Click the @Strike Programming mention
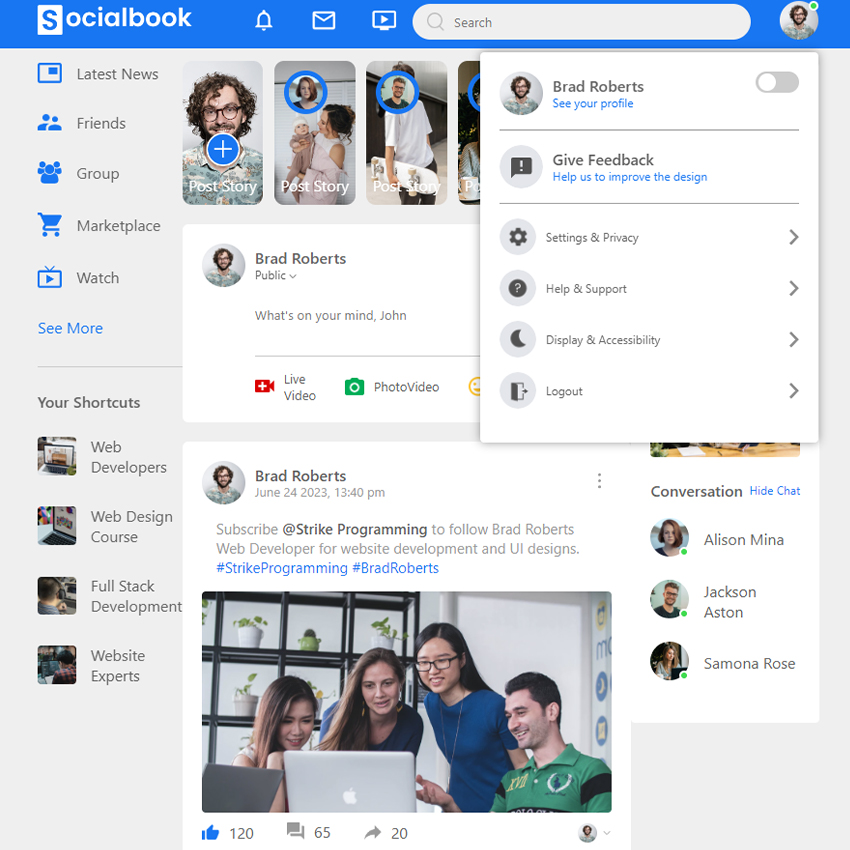This screenshot has width=850, height=850. 355,529
